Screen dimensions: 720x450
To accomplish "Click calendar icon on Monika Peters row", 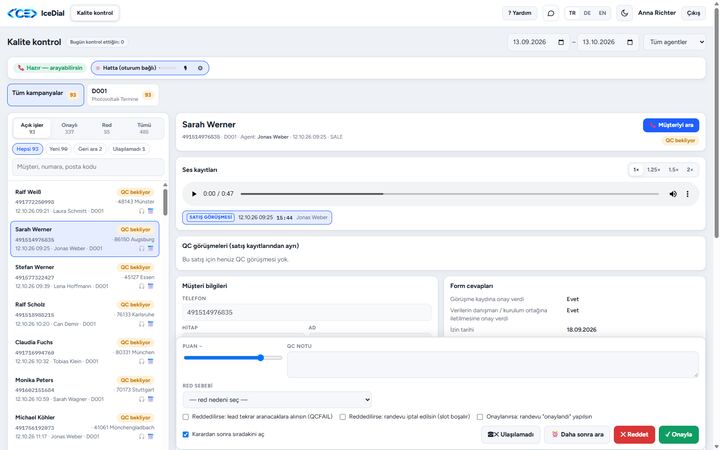I will tap(151, 399).
